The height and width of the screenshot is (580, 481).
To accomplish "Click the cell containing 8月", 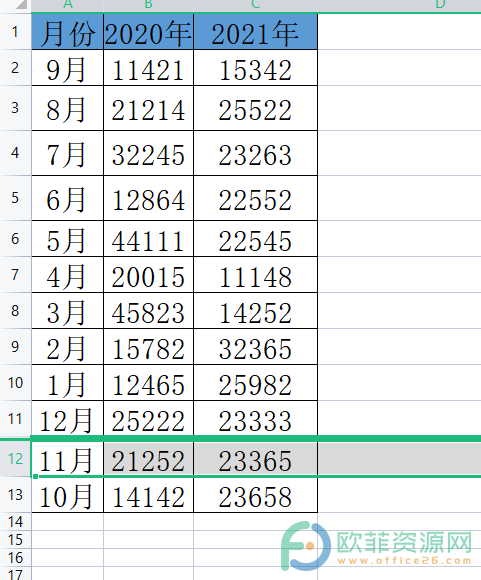I will [x=67, y=108].
